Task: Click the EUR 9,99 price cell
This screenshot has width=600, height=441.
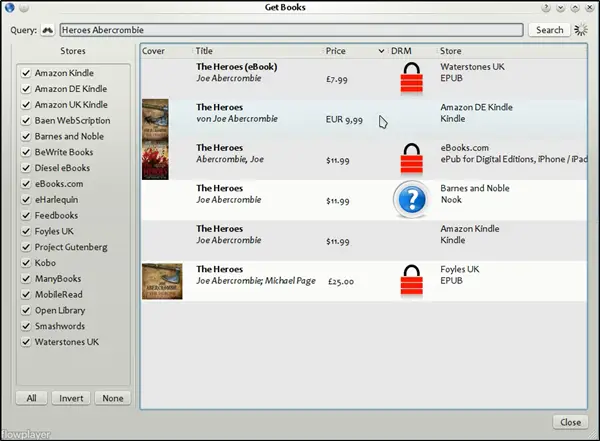Action: point(344,120)
